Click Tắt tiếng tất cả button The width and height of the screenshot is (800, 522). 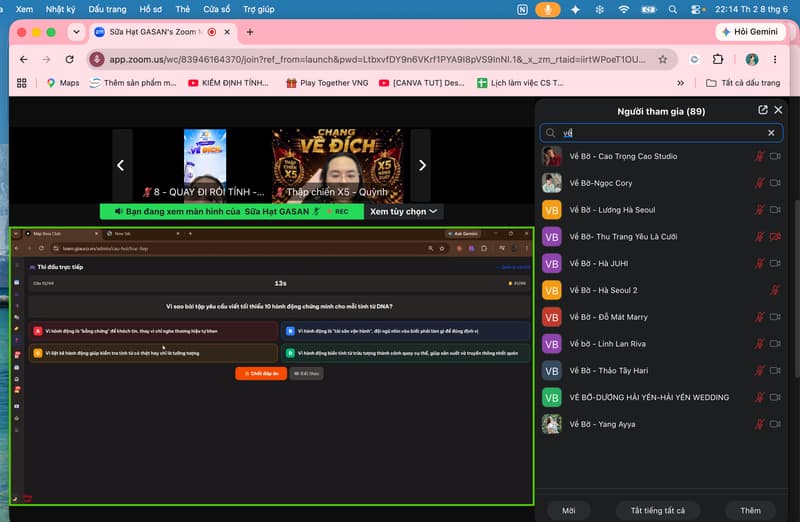point(658,510)
